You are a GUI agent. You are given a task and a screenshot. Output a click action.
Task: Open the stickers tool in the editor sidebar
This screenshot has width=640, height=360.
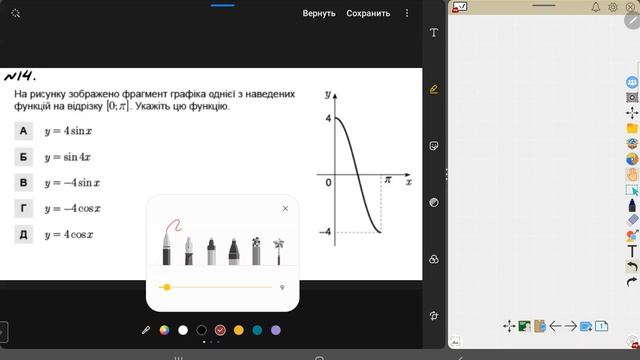tap(434, 146)
